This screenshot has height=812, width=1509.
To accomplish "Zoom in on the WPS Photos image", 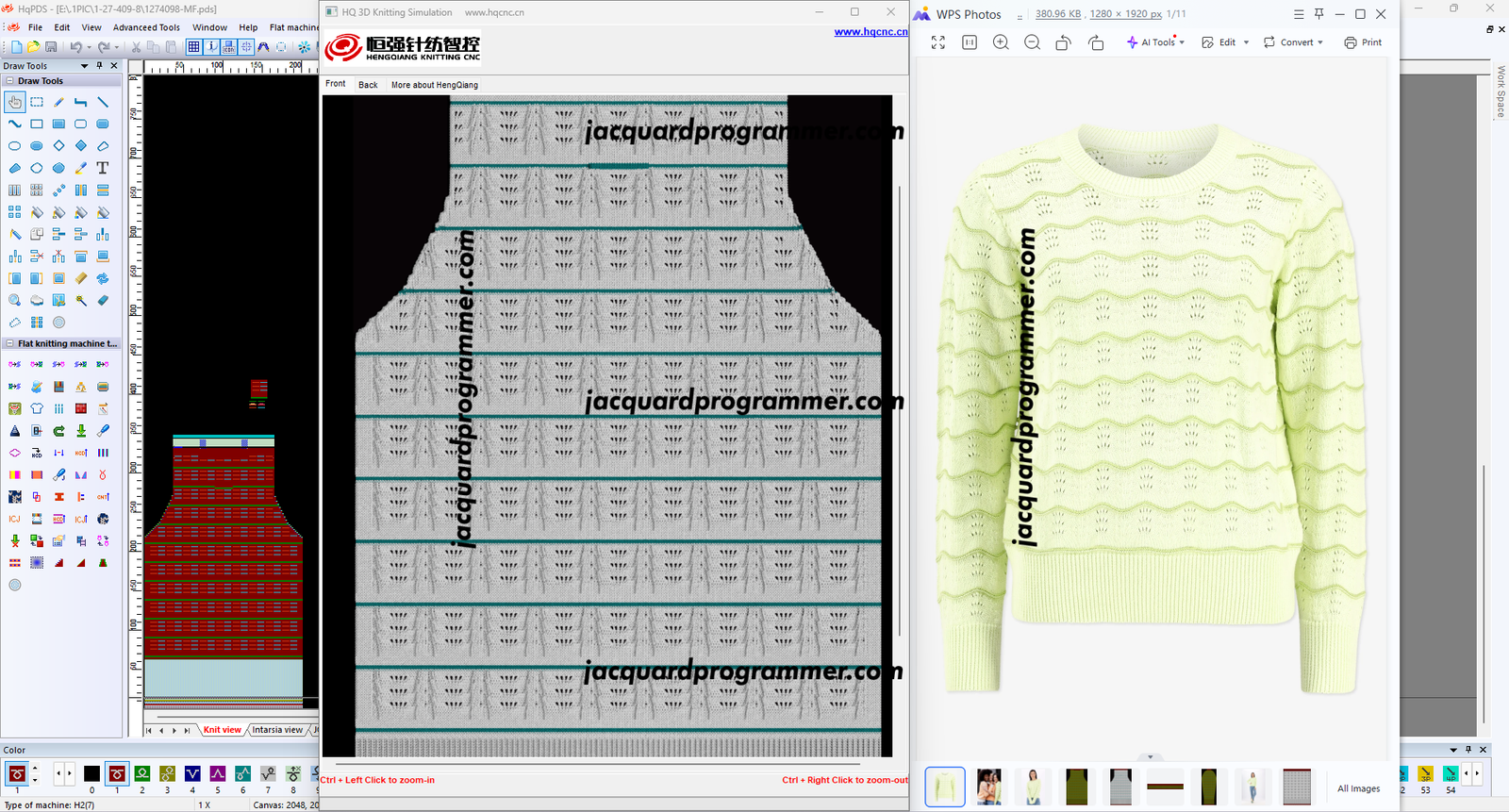I will click(1001, 42).
